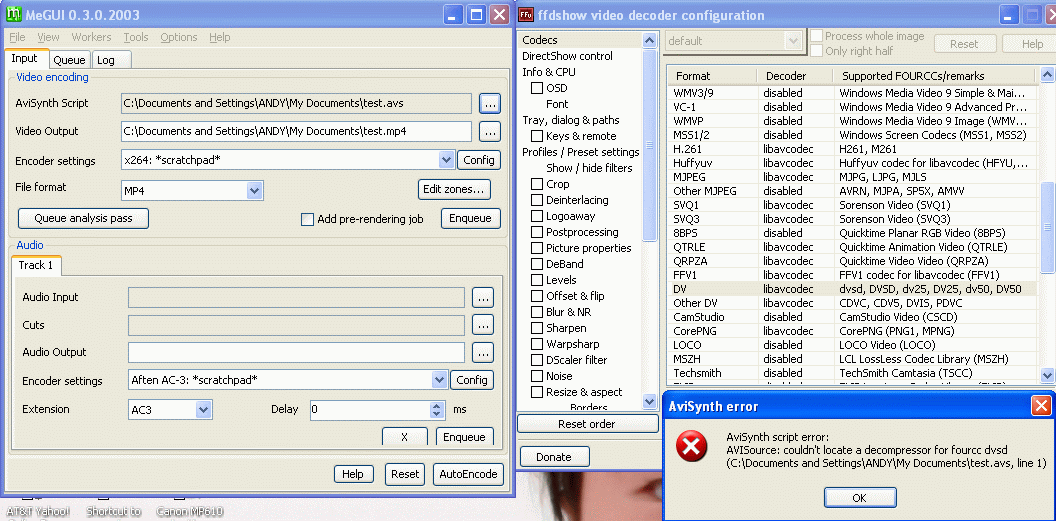Toggle the Only right half checkbox

tap(816, 50)
